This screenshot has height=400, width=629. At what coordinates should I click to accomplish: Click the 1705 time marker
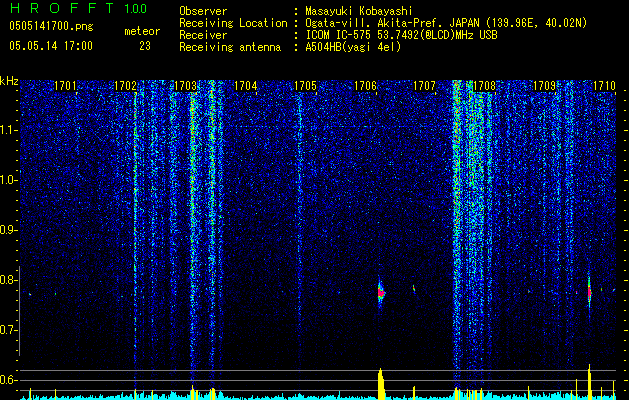pyautogui.click(x=305, y=86)
